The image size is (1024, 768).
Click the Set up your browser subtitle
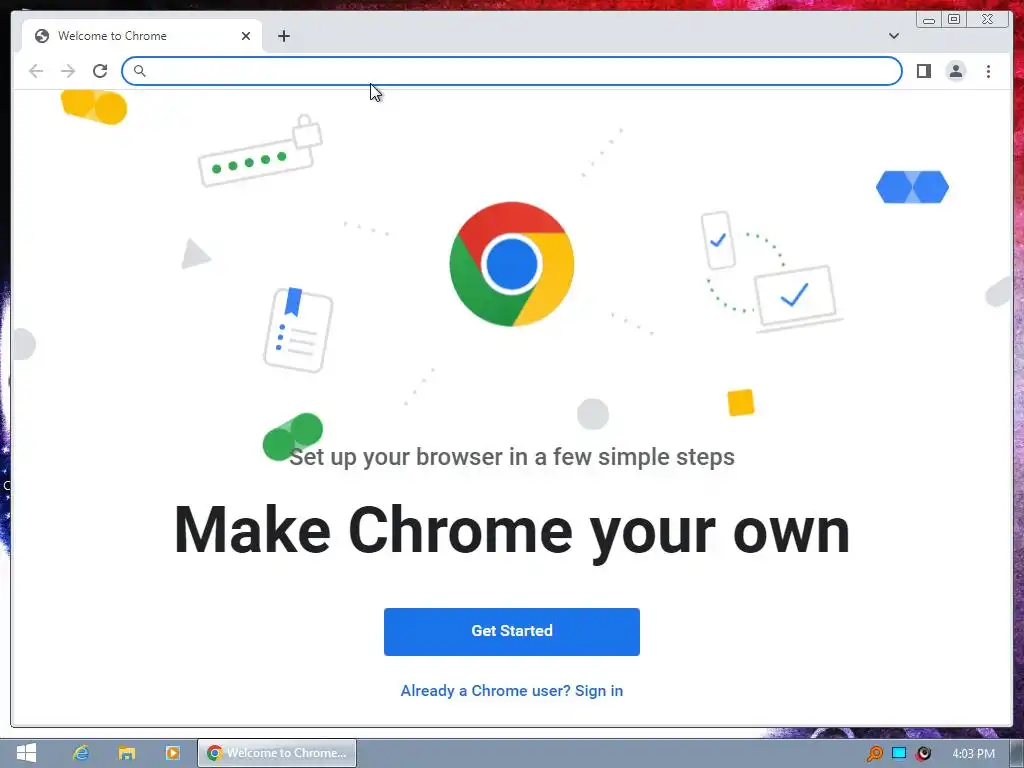coord(511,456)
